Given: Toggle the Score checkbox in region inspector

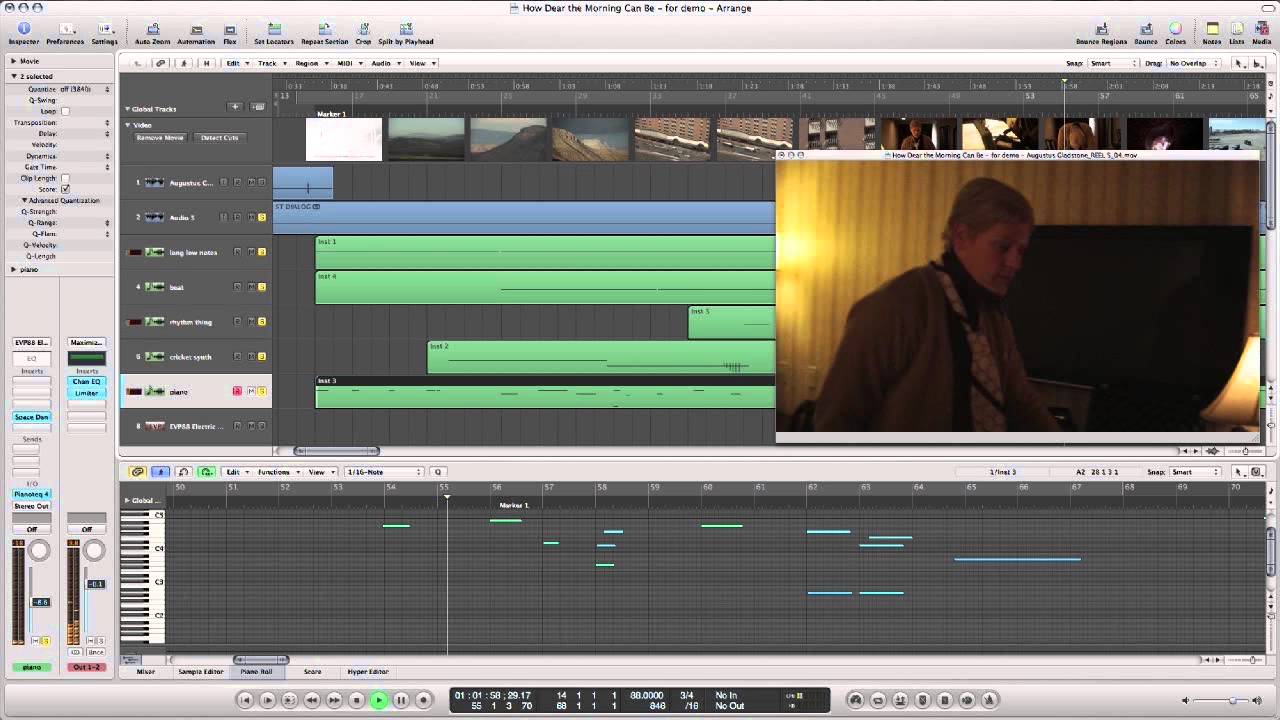Looking at the screenshot, I should pyautogui.click(x=65, y=189).
